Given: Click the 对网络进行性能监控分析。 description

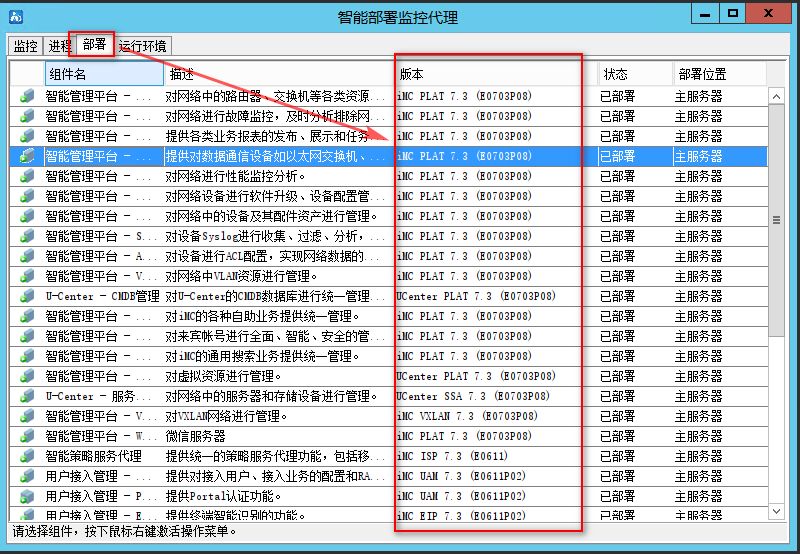Looking at the screenshot, I should pos(235,176).
